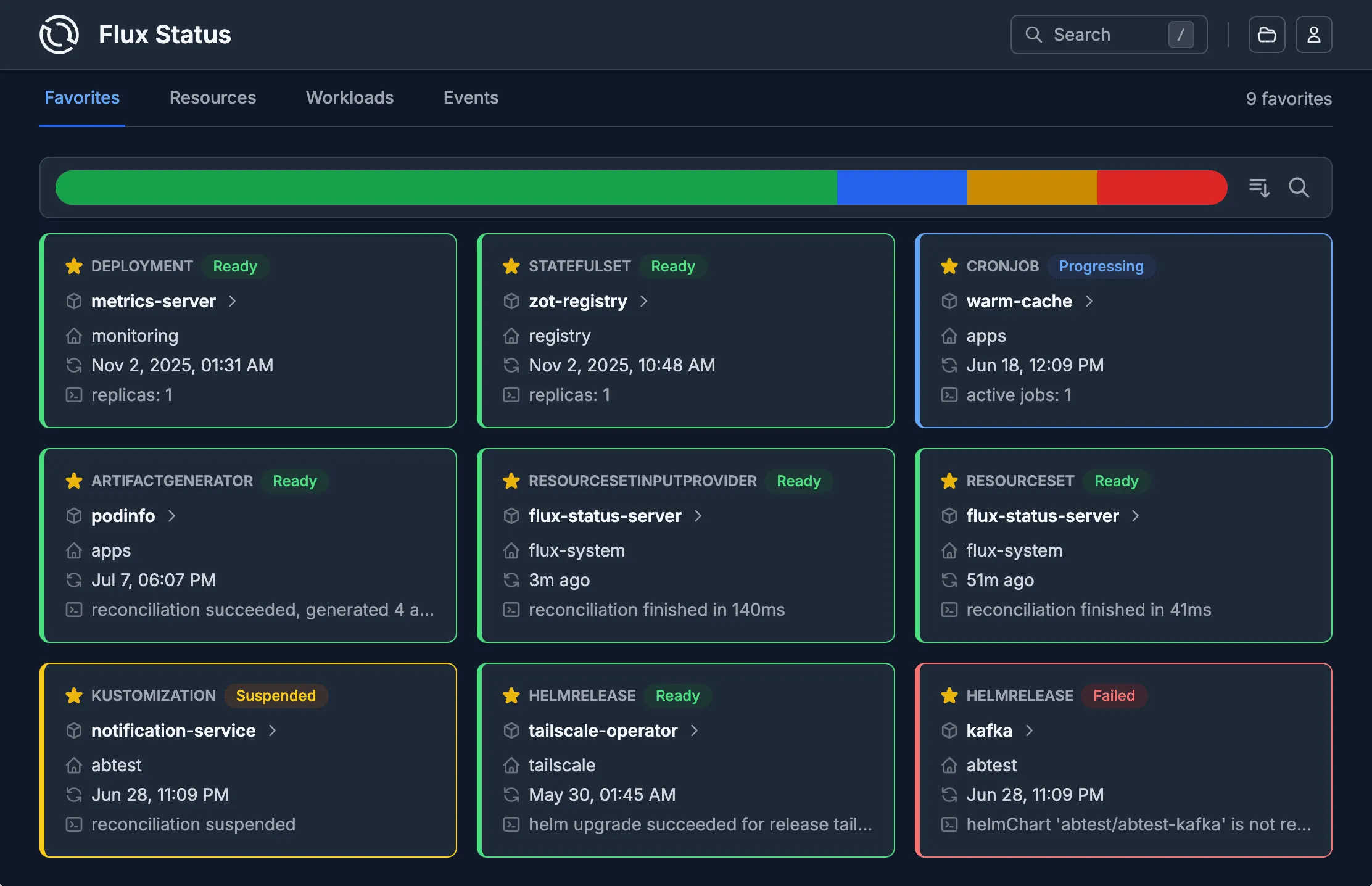Unfavorite the metrics-server star
The image size is (1372, 886).
(74, 266)
